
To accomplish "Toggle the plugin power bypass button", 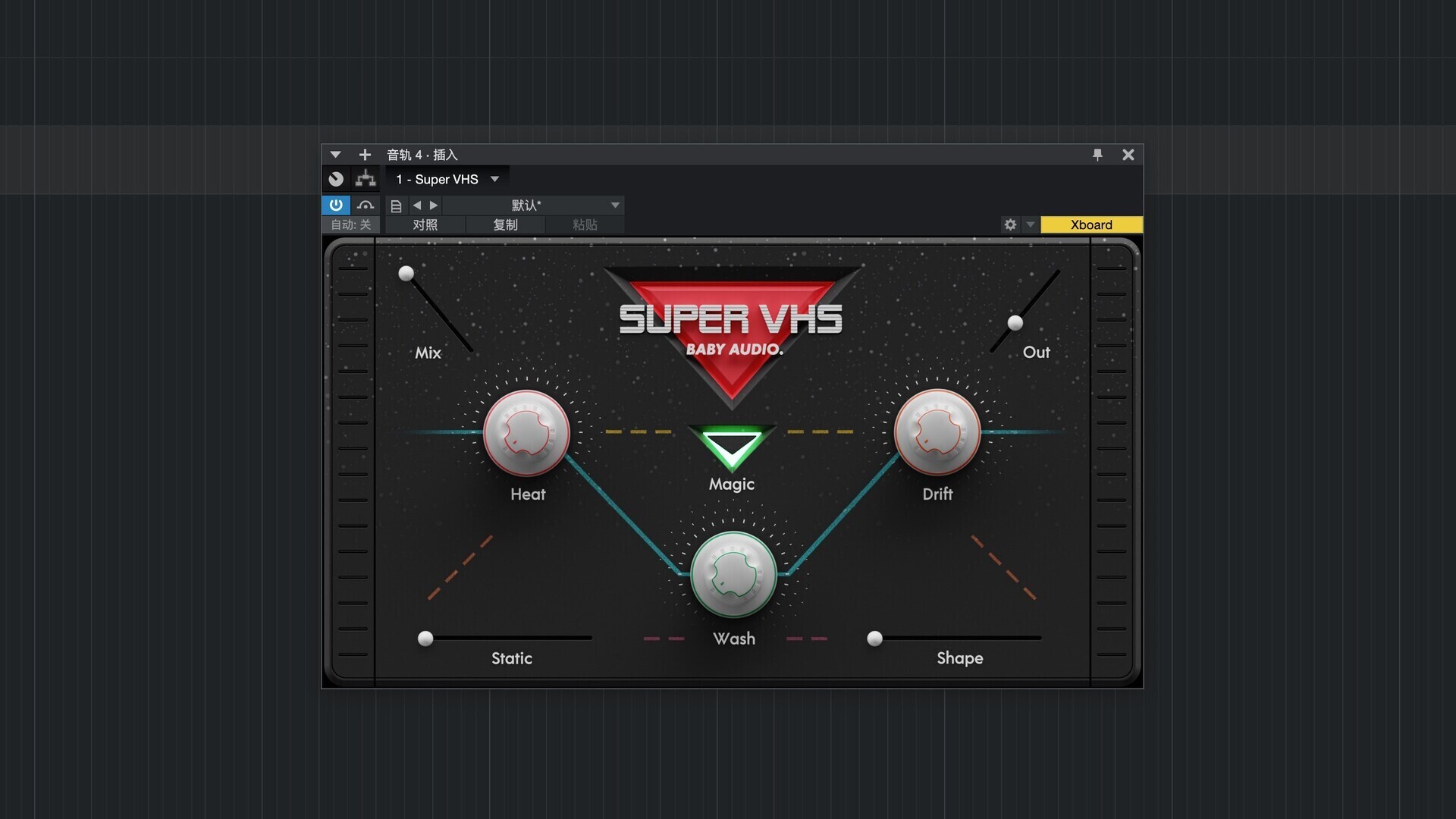I will (336, 205).
